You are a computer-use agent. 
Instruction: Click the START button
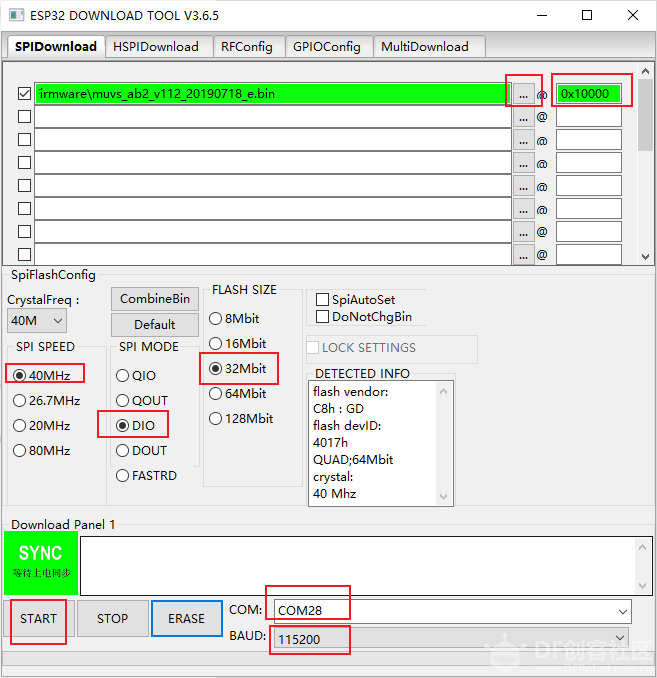pyautogui.click(x=38, y=619)
